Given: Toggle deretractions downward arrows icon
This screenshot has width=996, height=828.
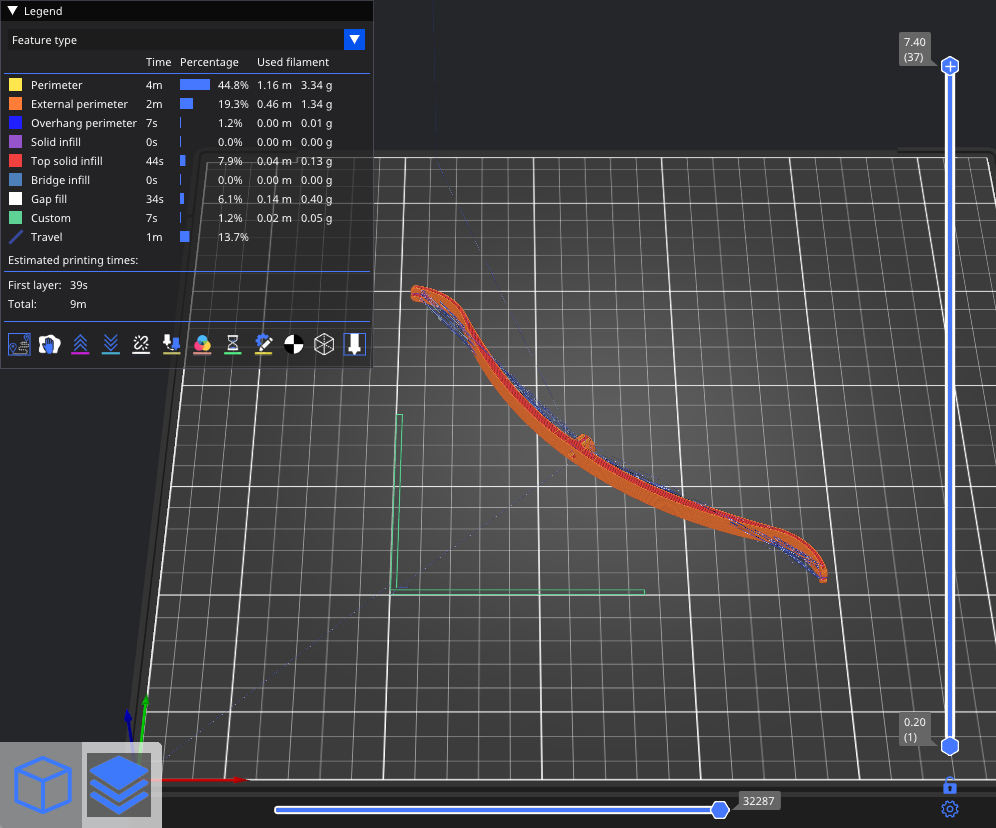Looking at the screenshot, I should click(111, 344).
